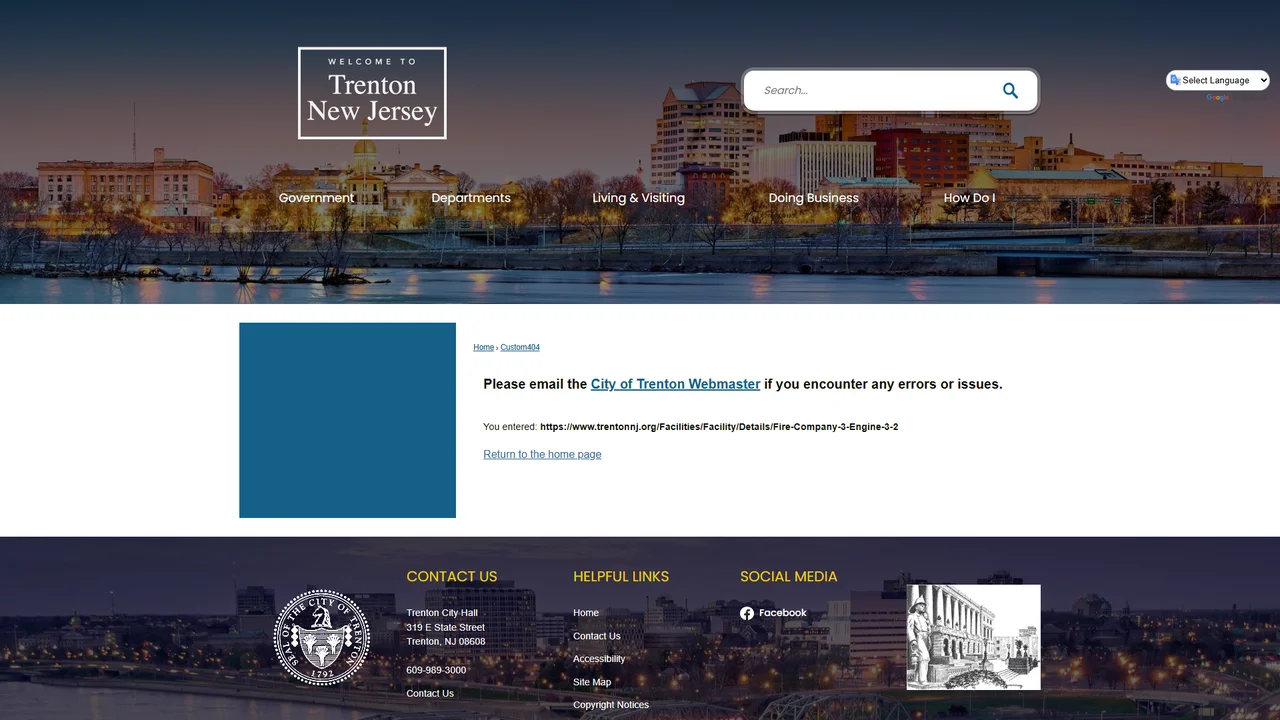1280x720 pixels.
Task: Click the Trenton City Hall text
Action: [x=442, y=613]
